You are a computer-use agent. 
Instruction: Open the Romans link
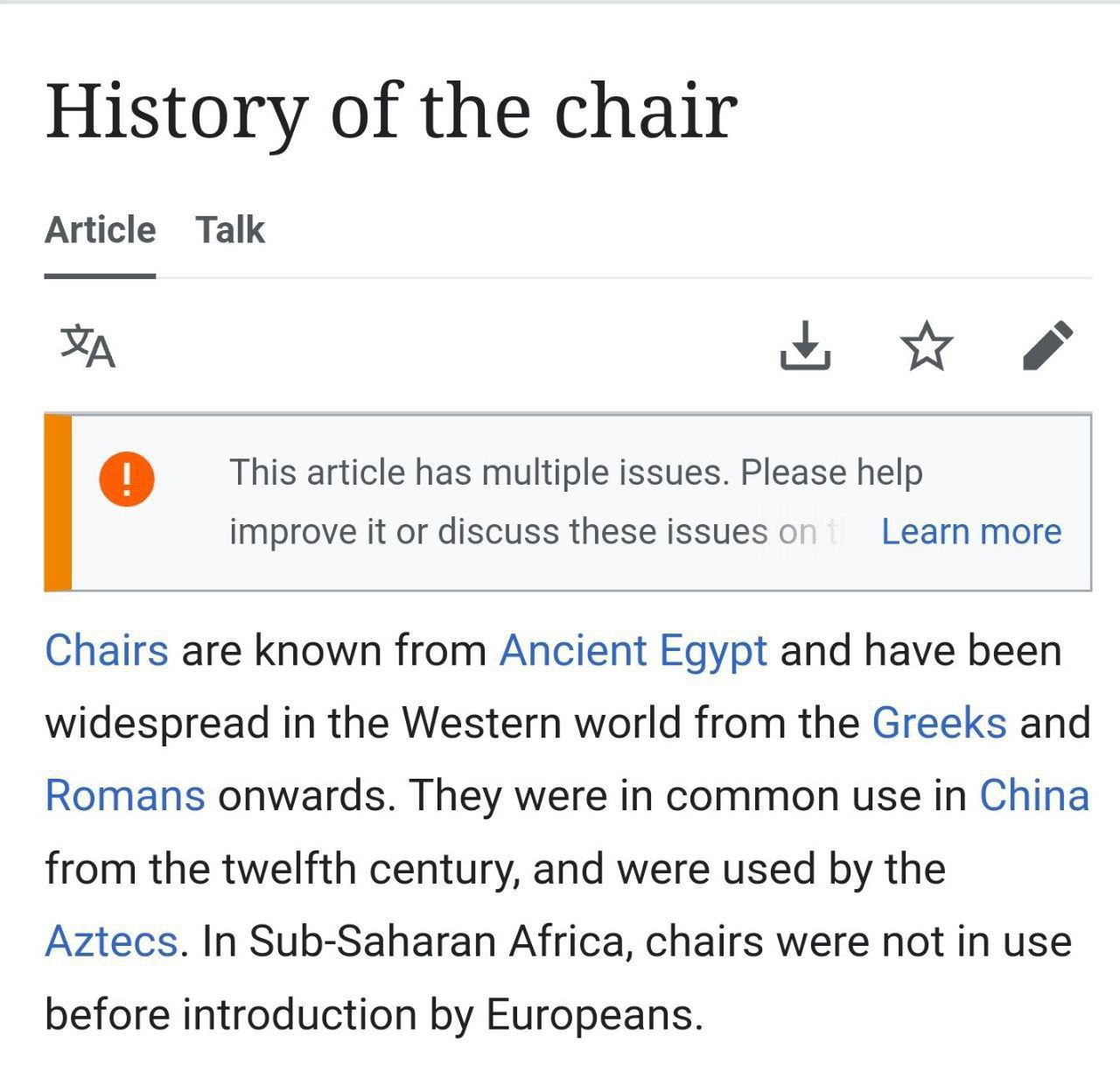pos(125,796)
